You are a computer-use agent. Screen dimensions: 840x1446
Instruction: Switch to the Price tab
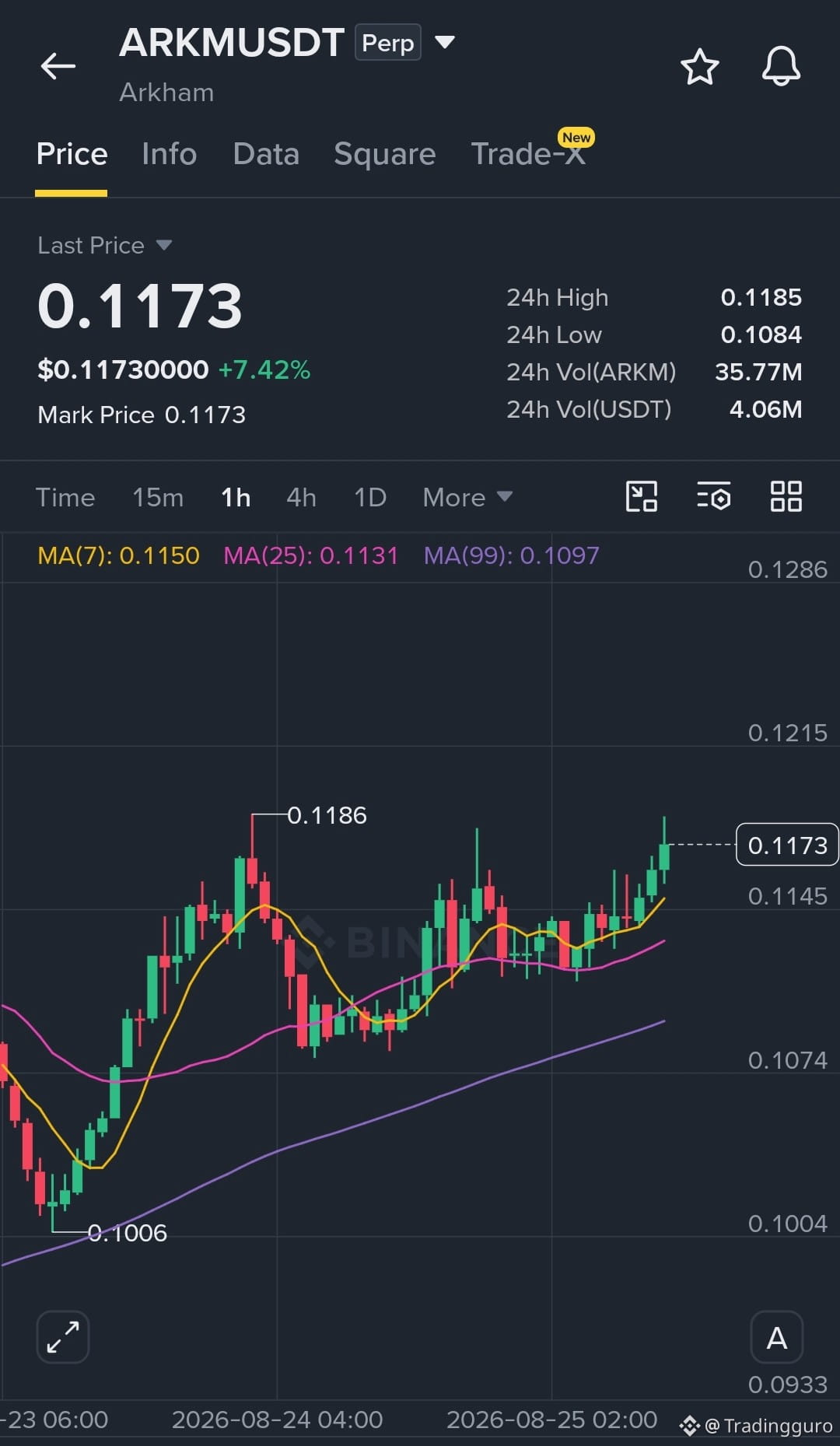pyautogui.click(x=72, y=154)
